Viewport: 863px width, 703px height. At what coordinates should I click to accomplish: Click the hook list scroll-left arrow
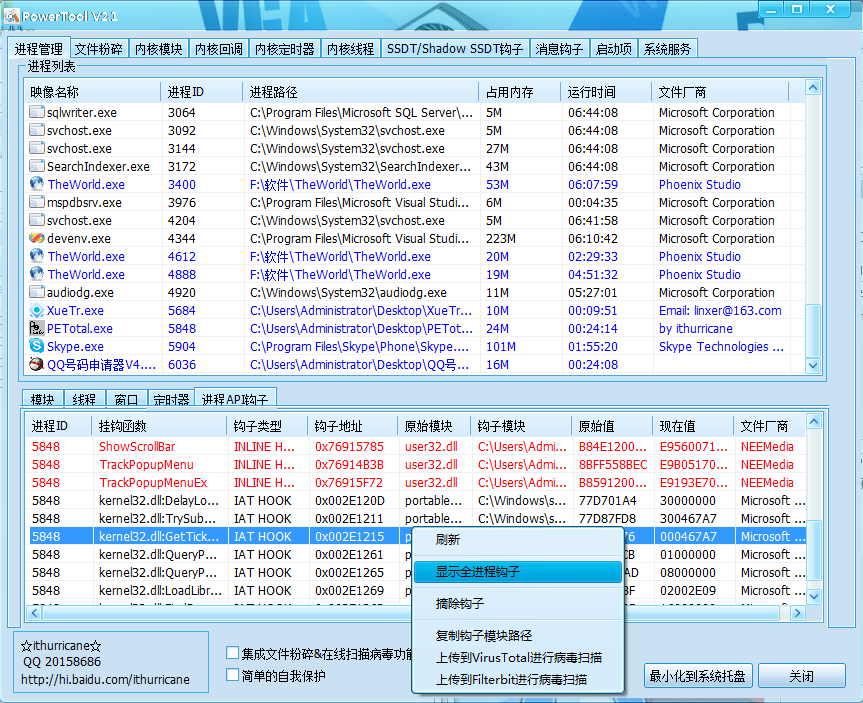pos(35,613)
